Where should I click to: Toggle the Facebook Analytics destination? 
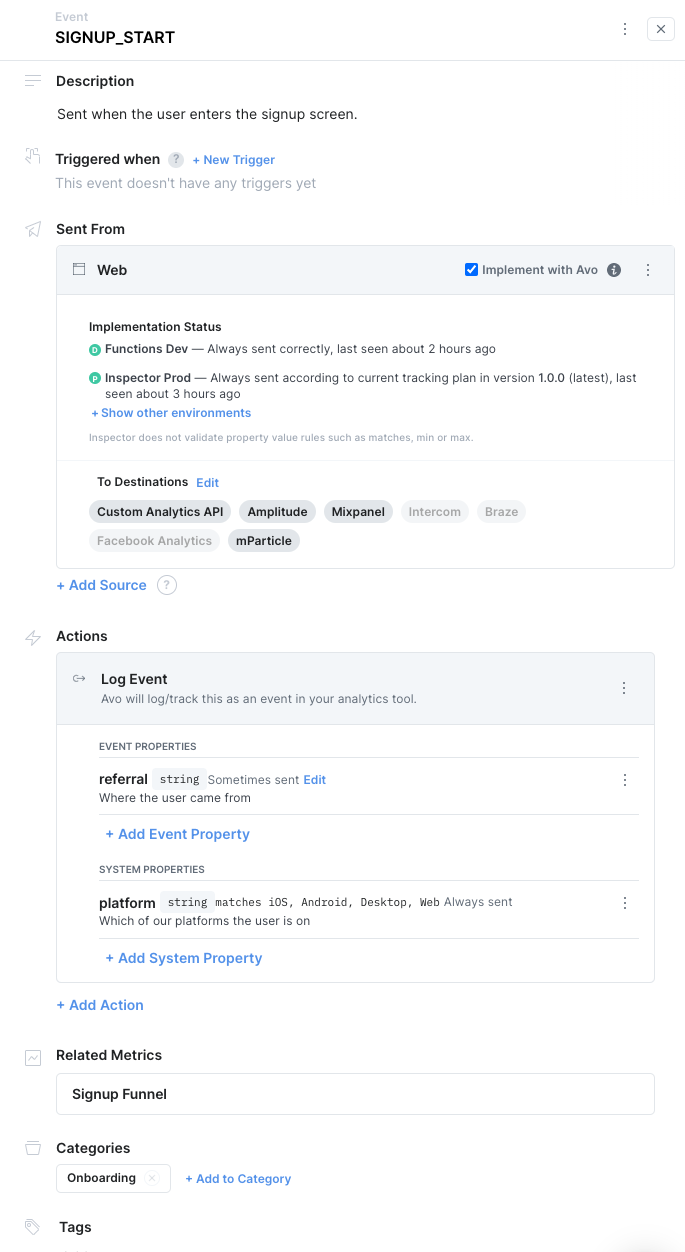[x=155, y=541]
